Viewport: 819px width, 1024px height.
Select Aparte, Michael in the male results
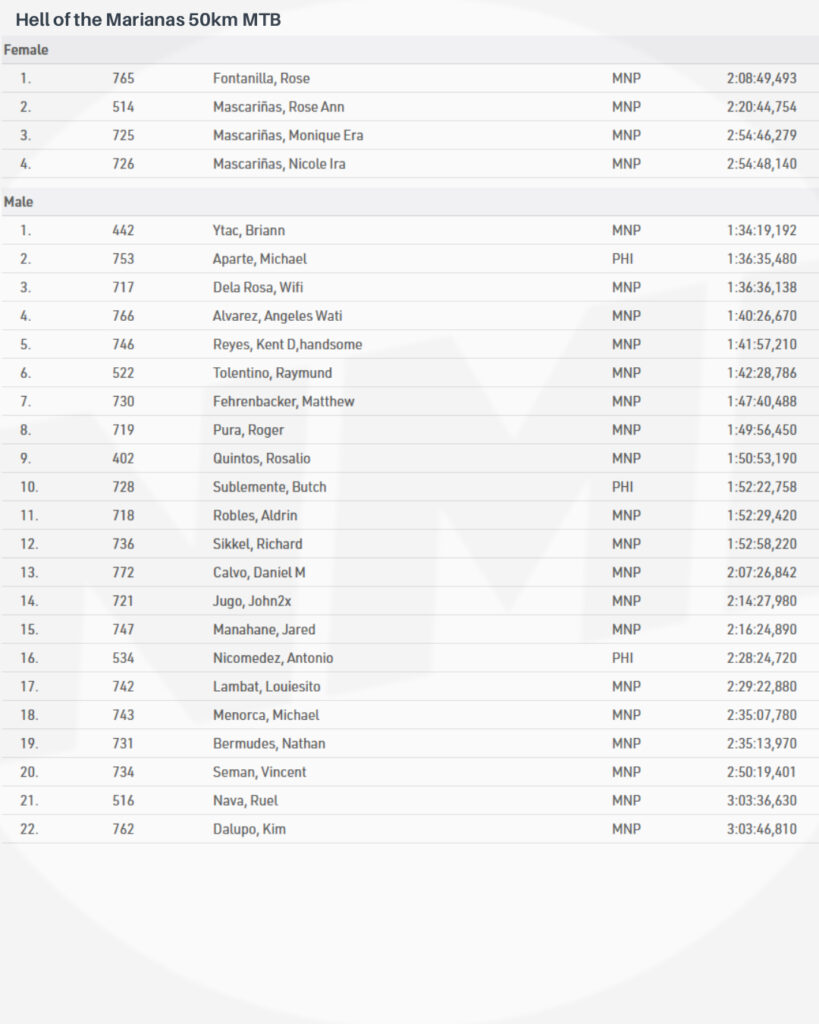(260, 259)
